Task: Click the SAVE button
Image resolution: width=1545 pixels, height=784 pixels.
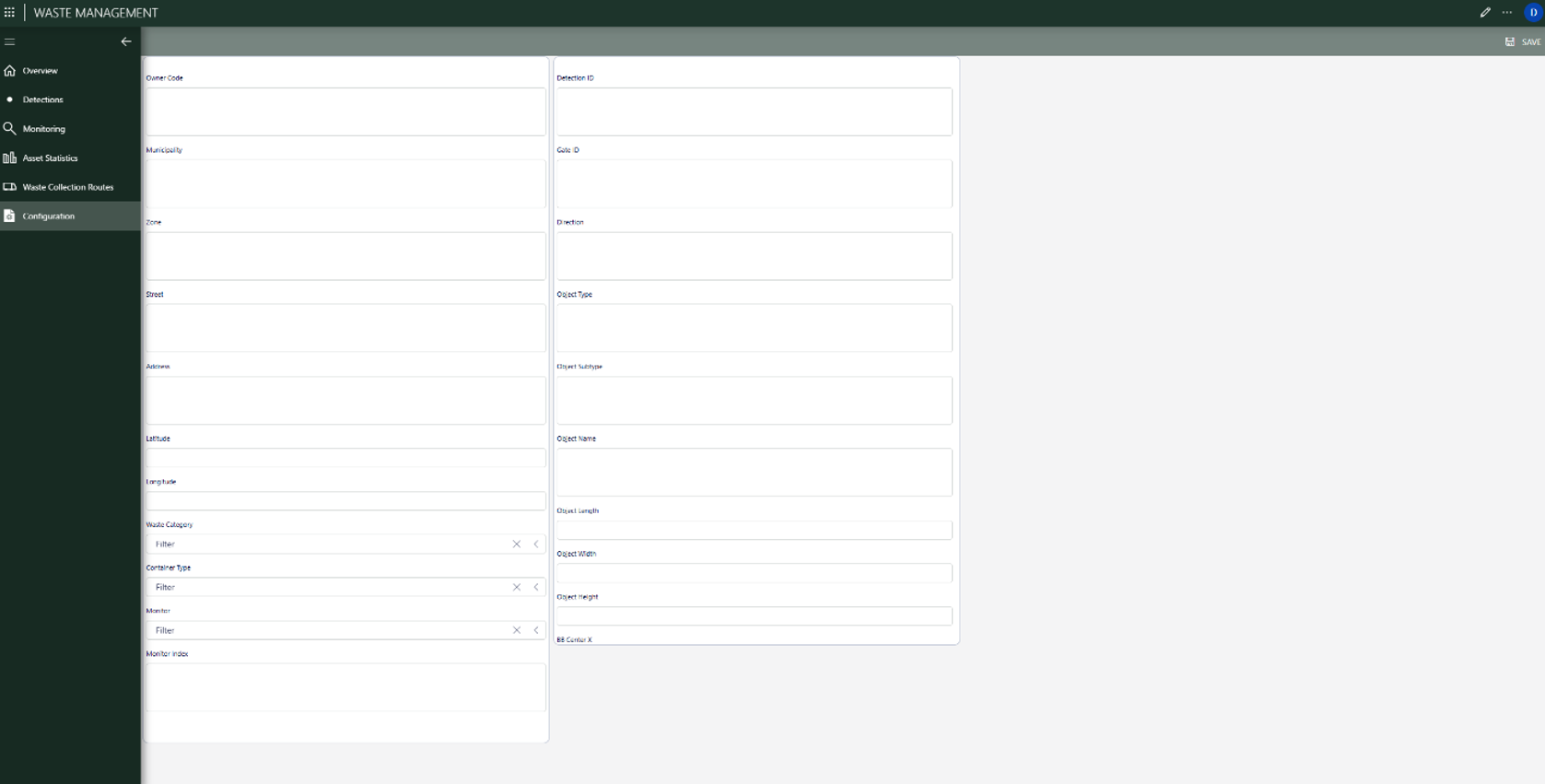Action: pyautogui.click(x=1523, y=42)
